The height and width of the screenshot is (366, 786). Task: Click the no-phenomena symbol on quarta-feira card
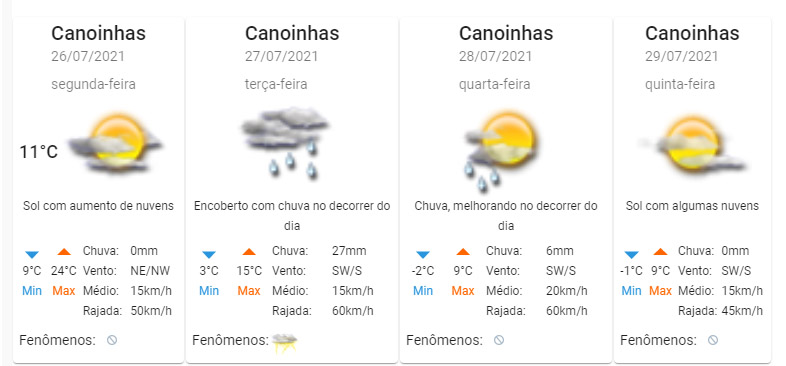tap(499, 340)
